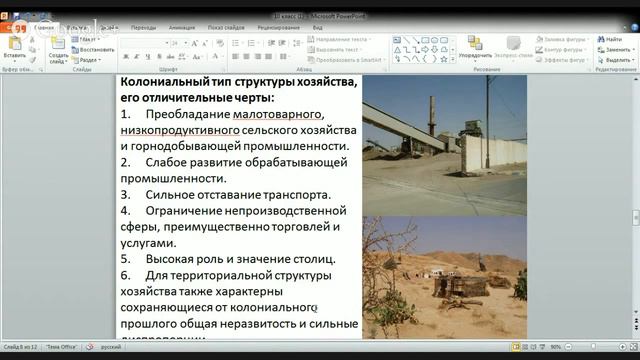Open Эффекты фигур effects menu
The image size is (640, 360).
[562, 60]
